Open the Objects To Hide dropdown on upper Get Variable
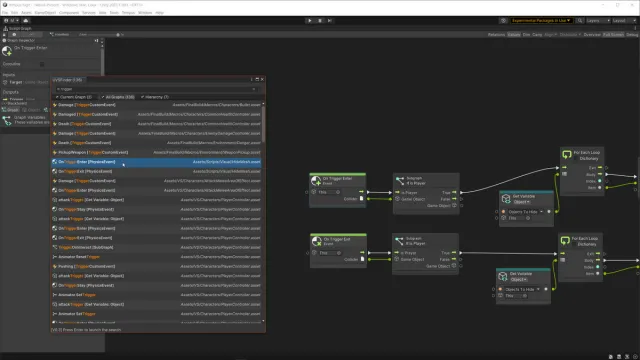 click(526, 212)
